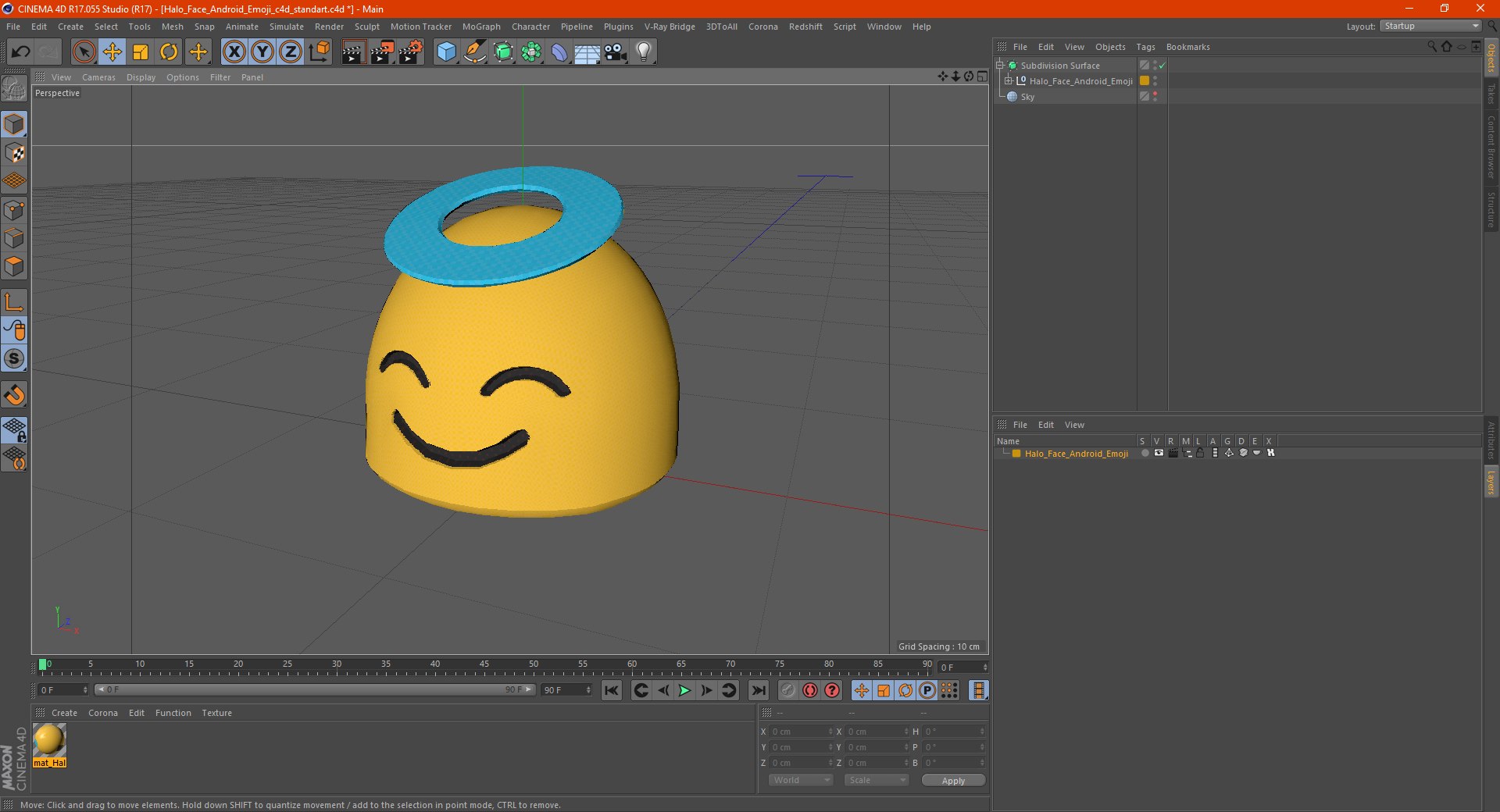Collapse the Subdivision Surface tree node
Viewport: 1500px width, 812px height.
999,66
